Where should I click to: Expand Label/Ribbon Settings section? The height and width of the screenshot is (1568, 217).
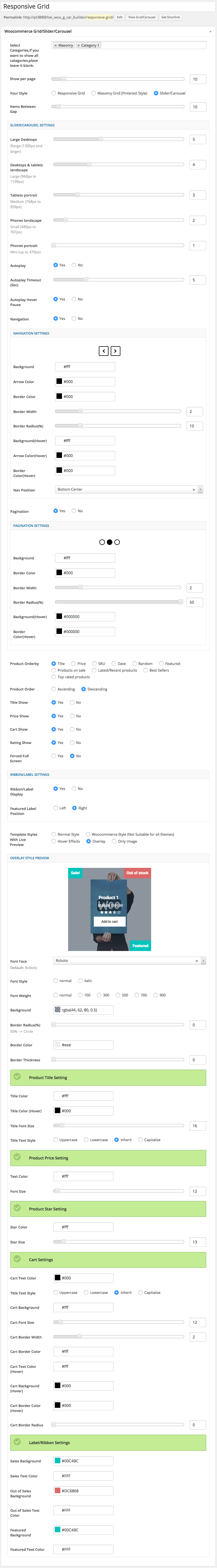108,1443
